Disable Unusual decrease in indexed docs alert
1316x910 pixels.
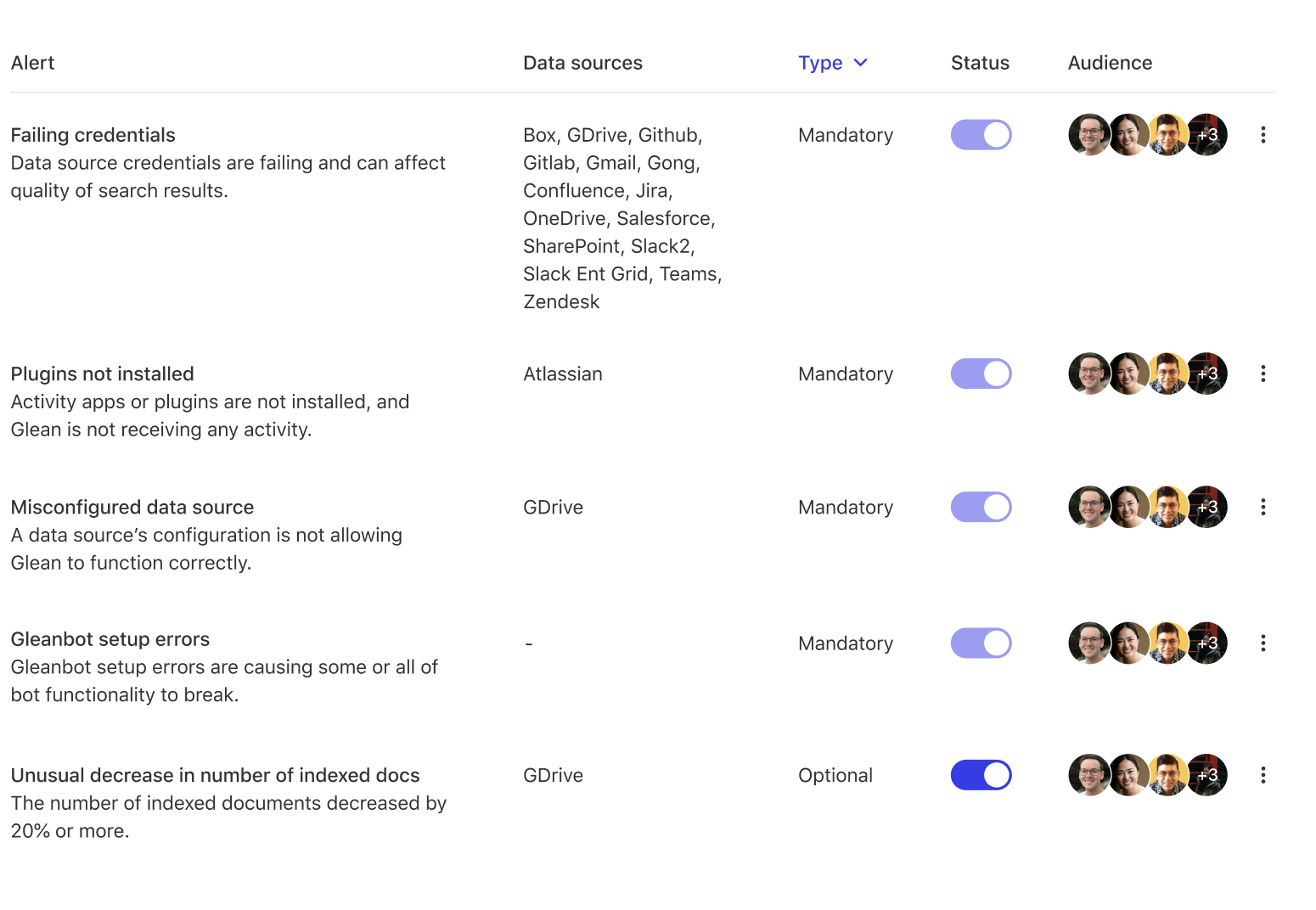pyautogui.click(x=981, y=775)
